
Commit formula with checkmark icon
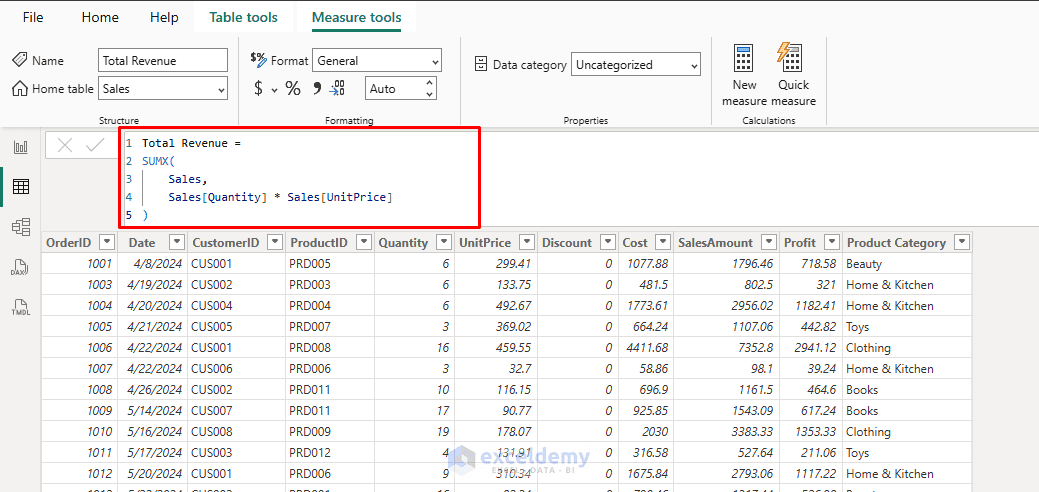point(95,145)
